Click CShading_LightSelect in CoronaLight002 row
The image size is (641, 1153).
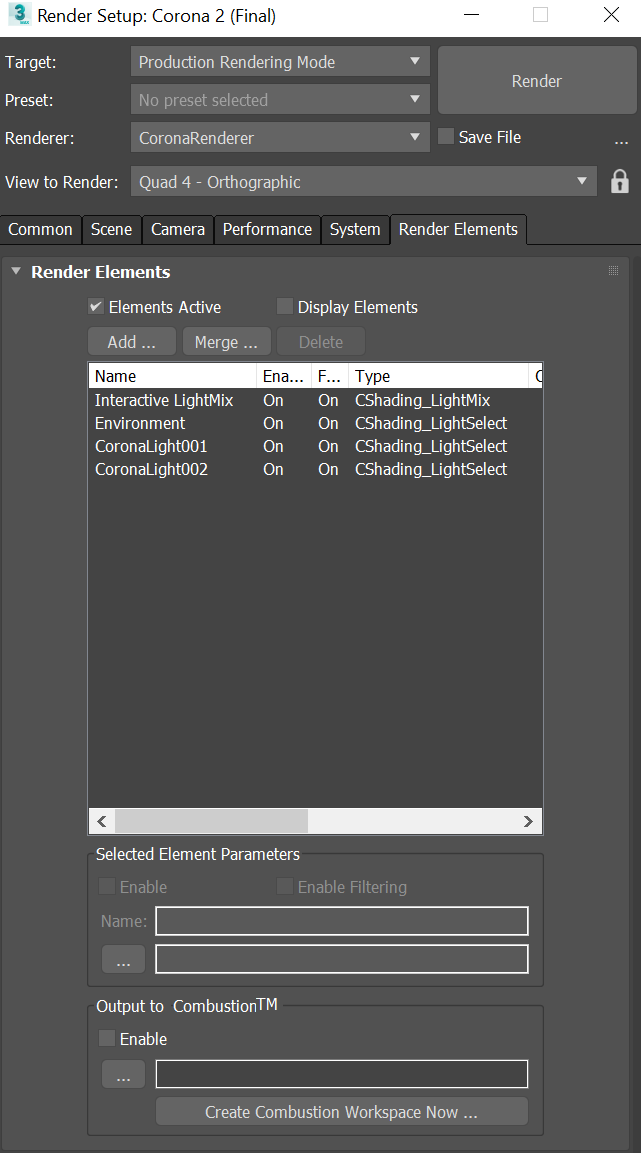[x=431, y=469]
